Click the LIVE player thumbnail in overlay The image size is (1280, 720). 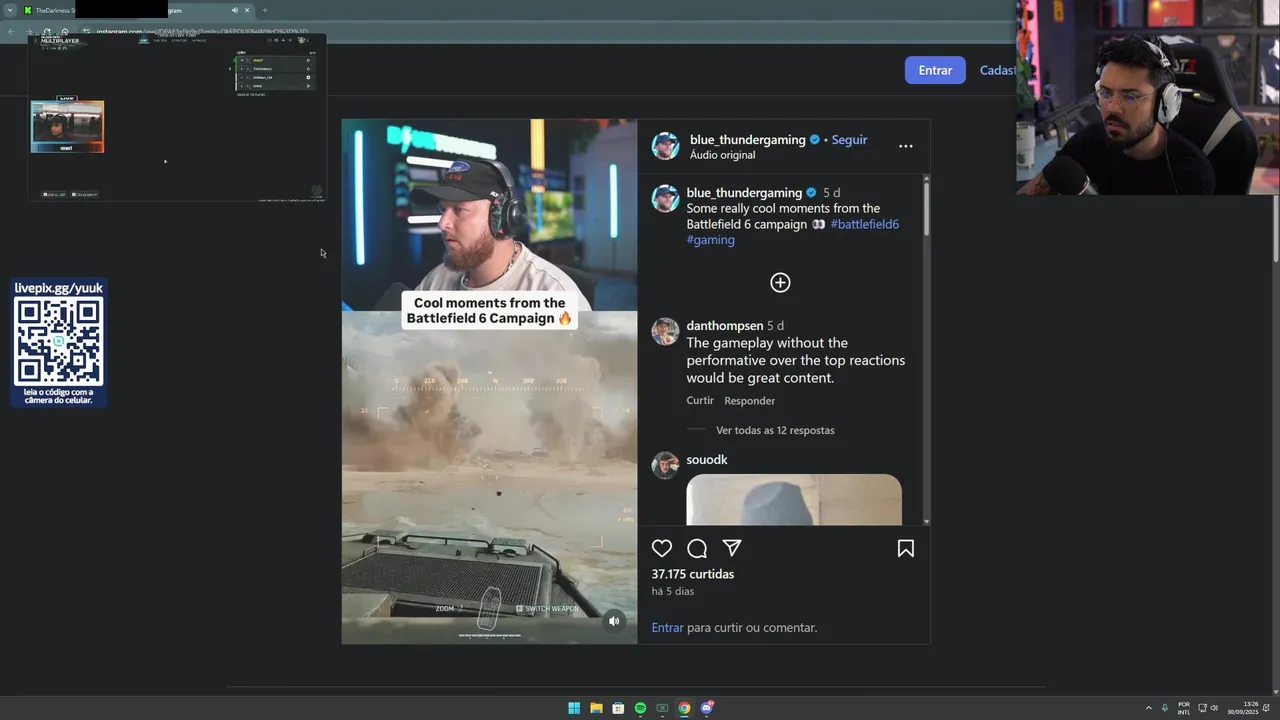pos(67,126)
